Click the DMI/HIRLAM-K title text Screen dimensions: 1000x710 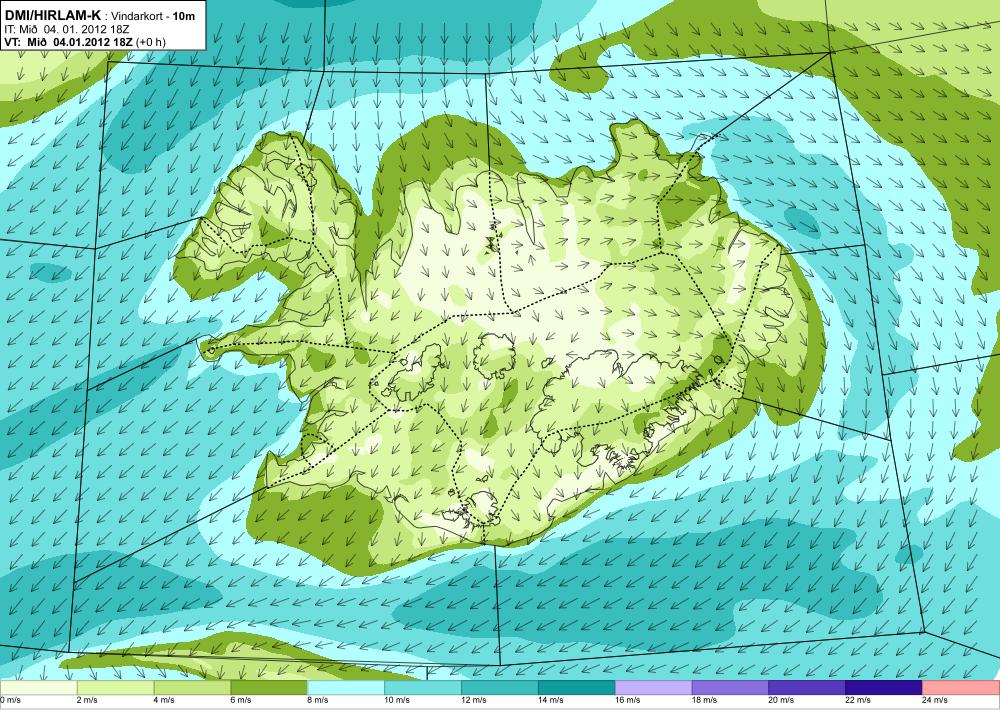52,15
